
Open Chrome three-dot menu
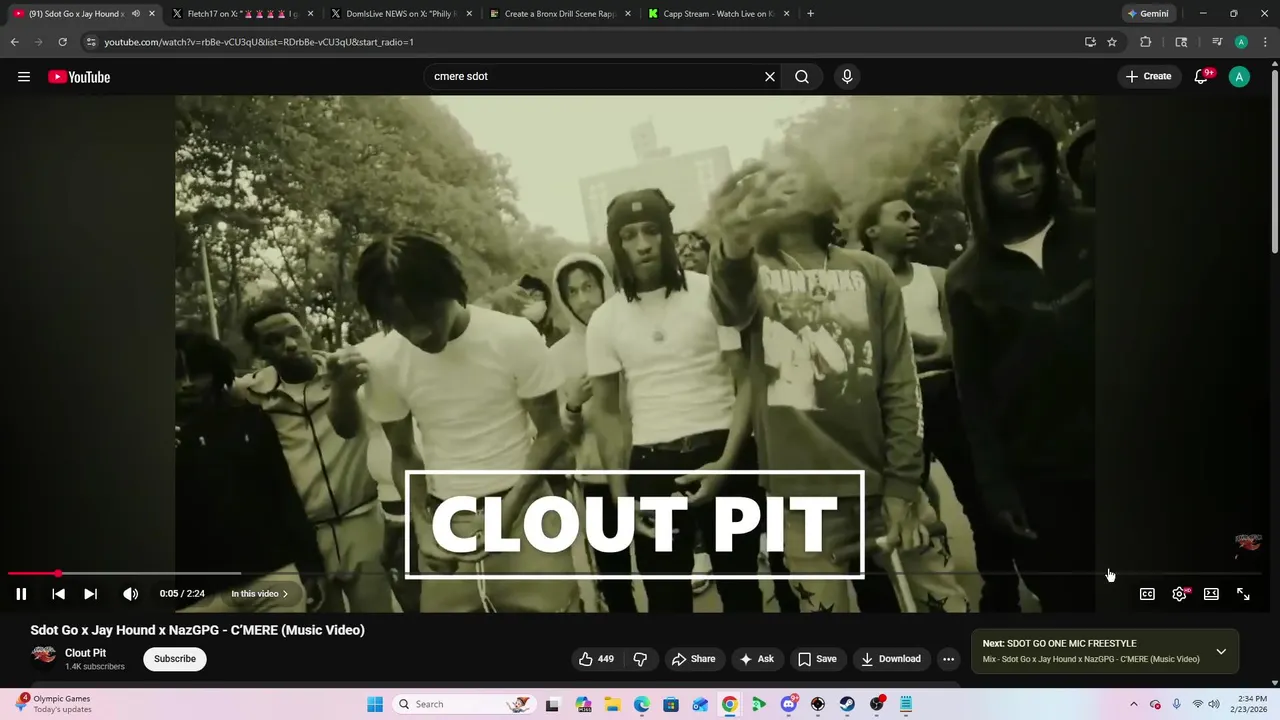pos(1265,42)
